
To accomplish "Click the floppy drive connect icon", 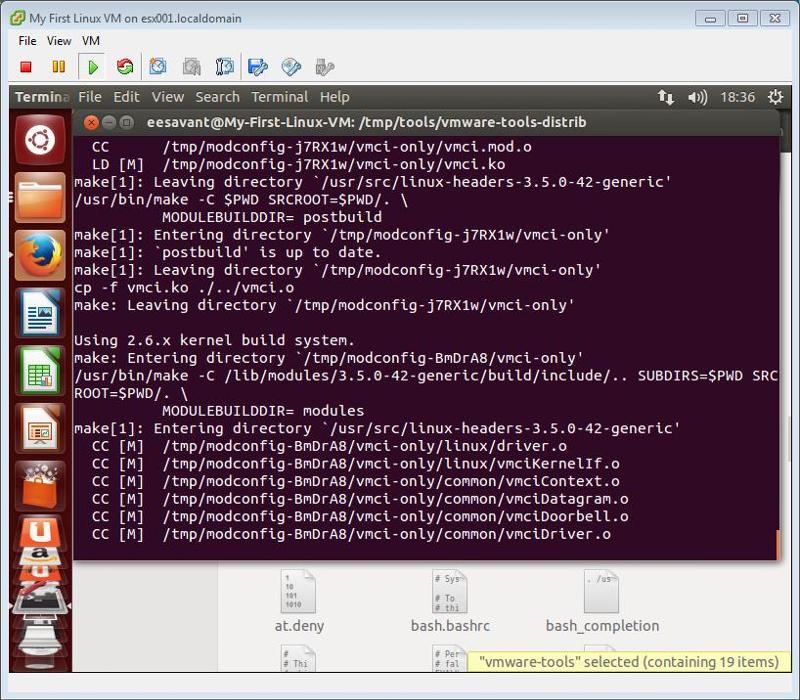I will [258, 67].
